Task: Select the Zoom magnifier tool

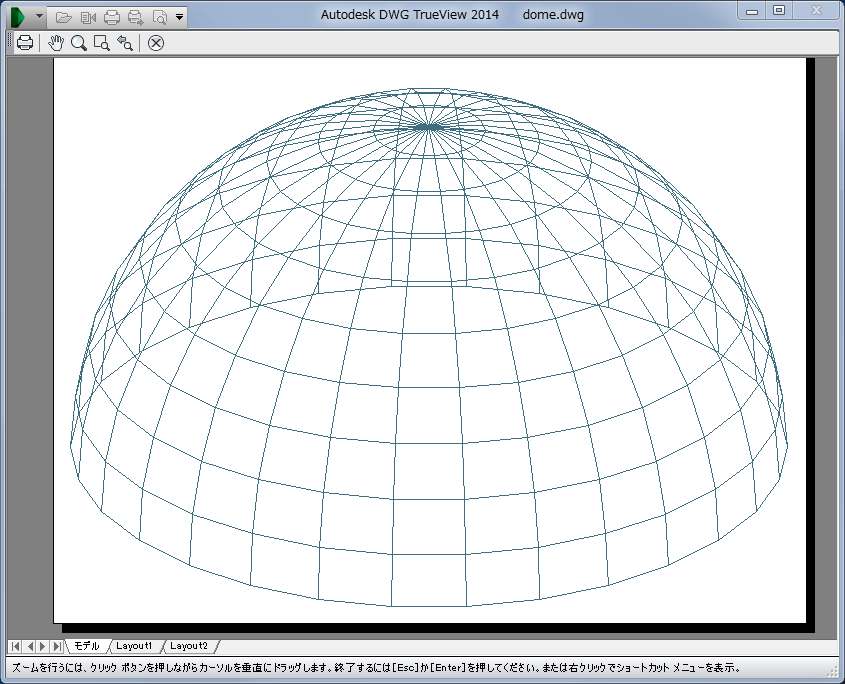Action: pyautogui.click(x=78, y=43)
